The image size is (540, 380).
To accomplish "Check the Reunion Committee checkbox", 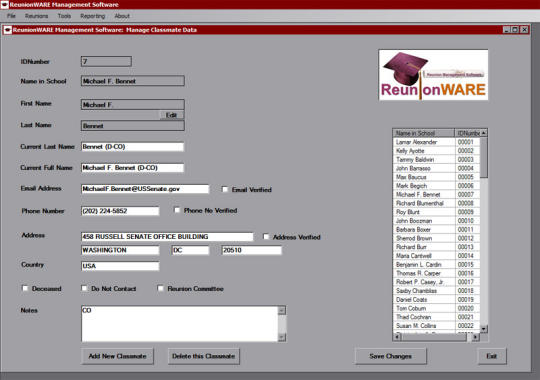I will pyautogui.click(x=160, y=288).
